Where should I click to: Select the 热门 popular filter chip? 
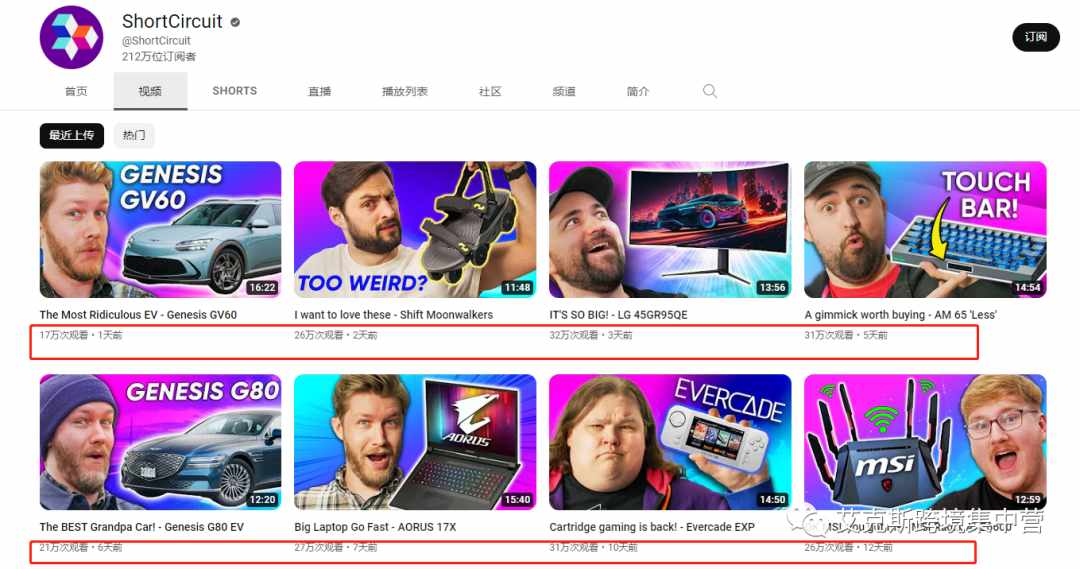(134, 136)
